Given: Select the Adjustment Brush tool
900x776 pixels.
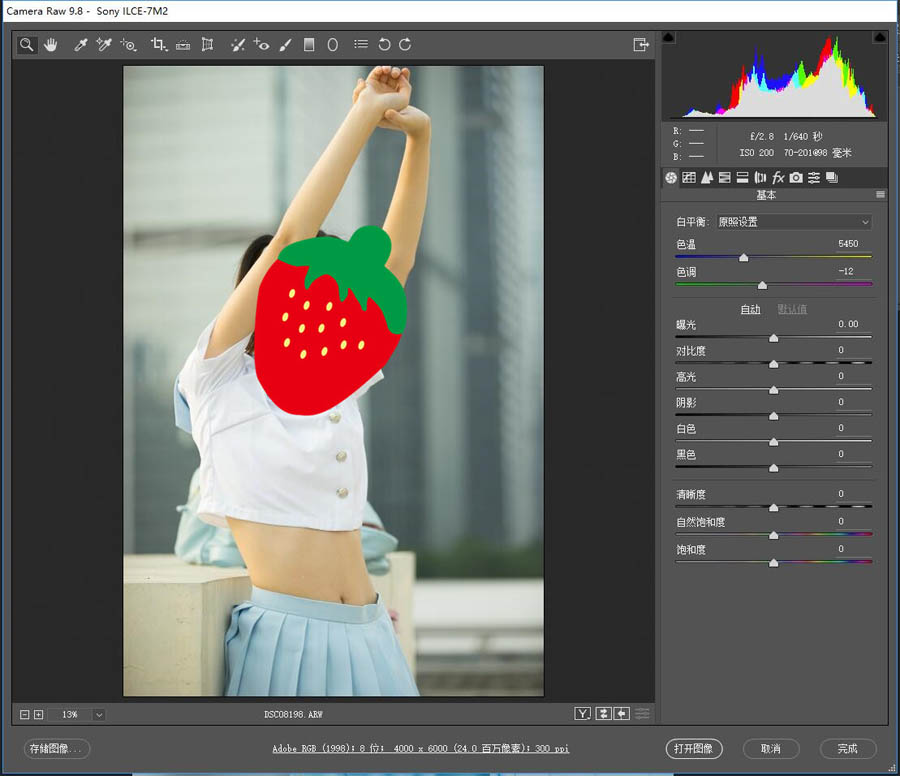Looking at the screenshot, I should 285,45.
